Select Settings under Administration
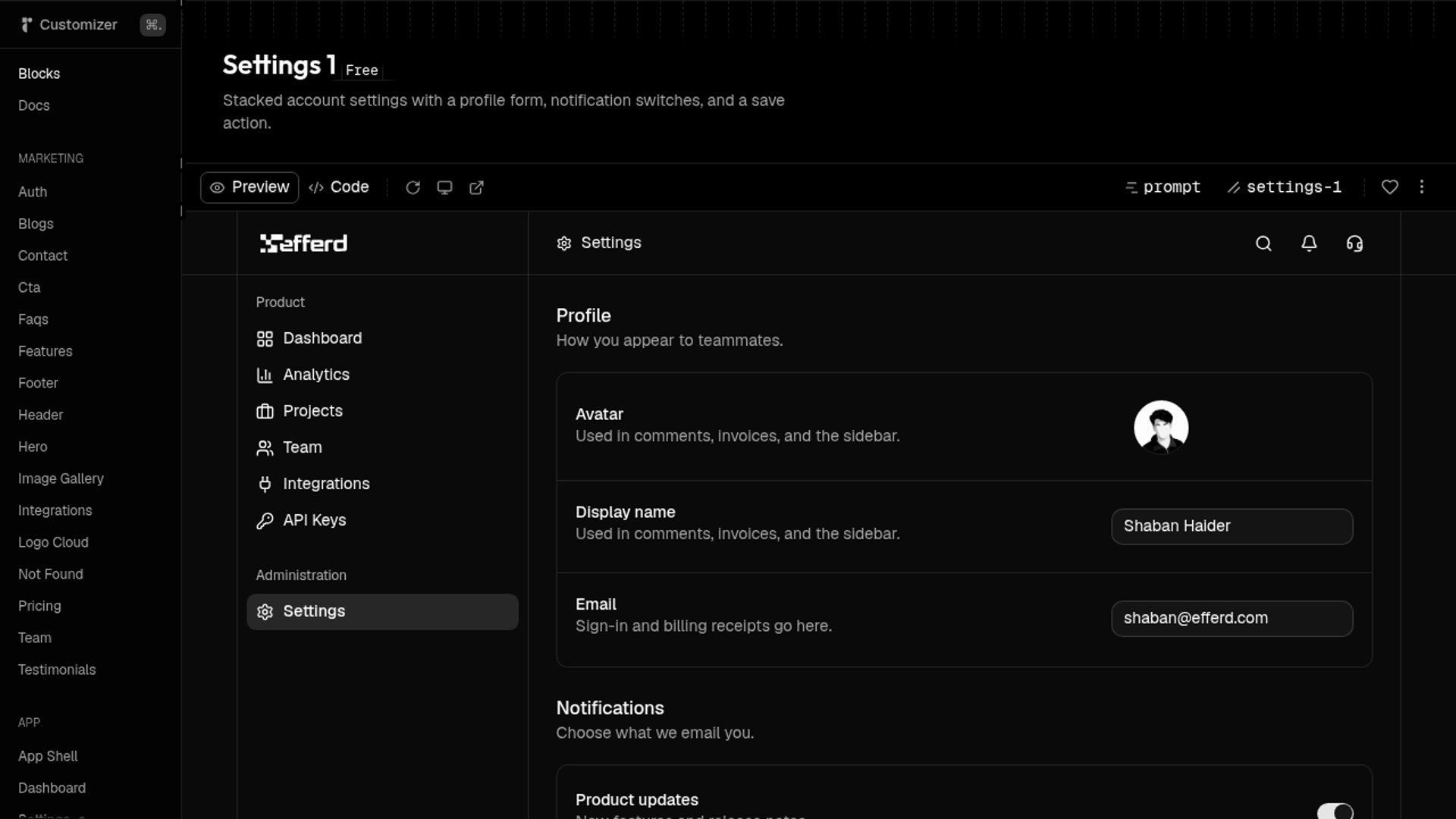The height and width of the screenshot is (819, 1456). coord(382,612)
